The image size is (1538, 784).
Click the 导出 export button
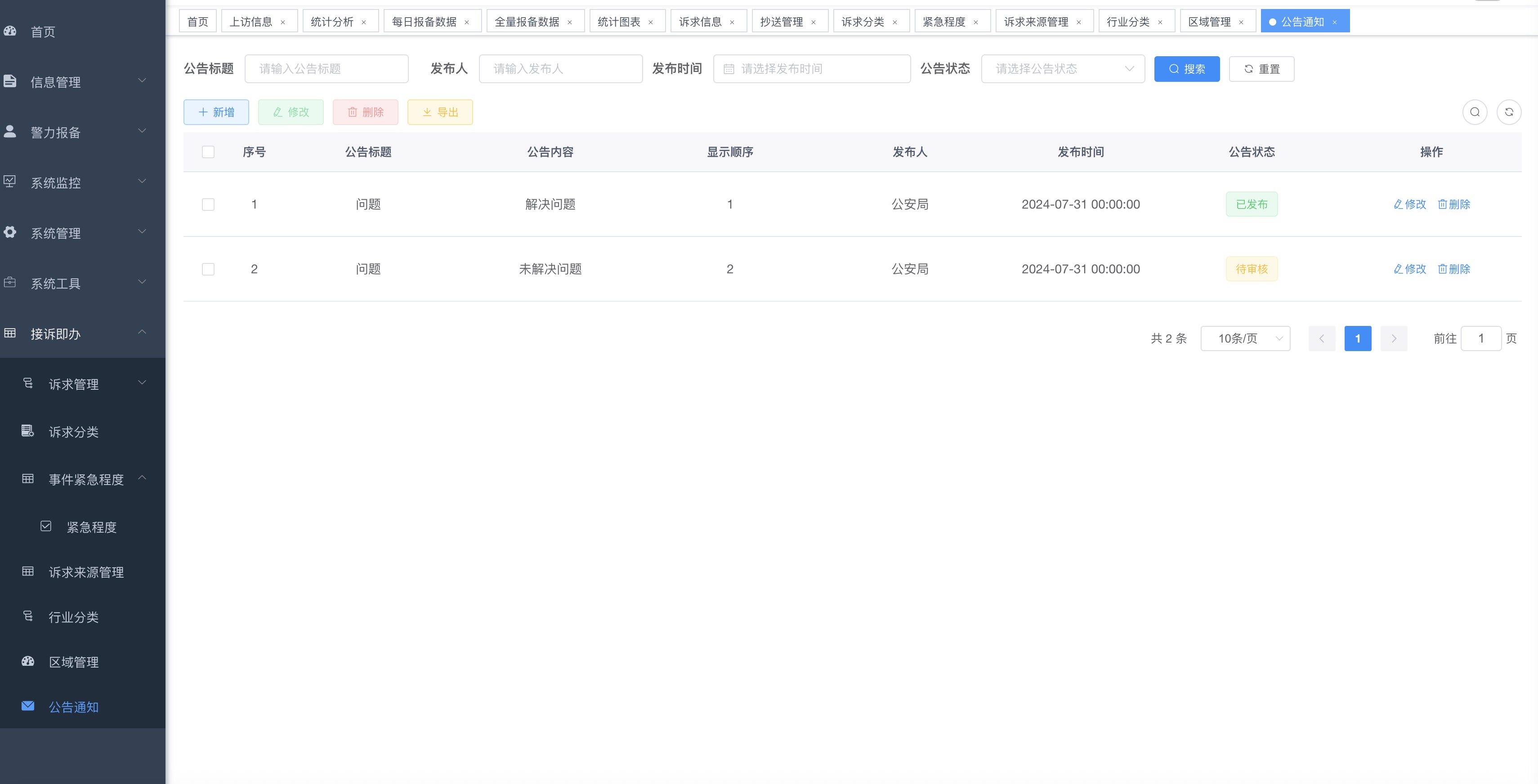(440, 112)
